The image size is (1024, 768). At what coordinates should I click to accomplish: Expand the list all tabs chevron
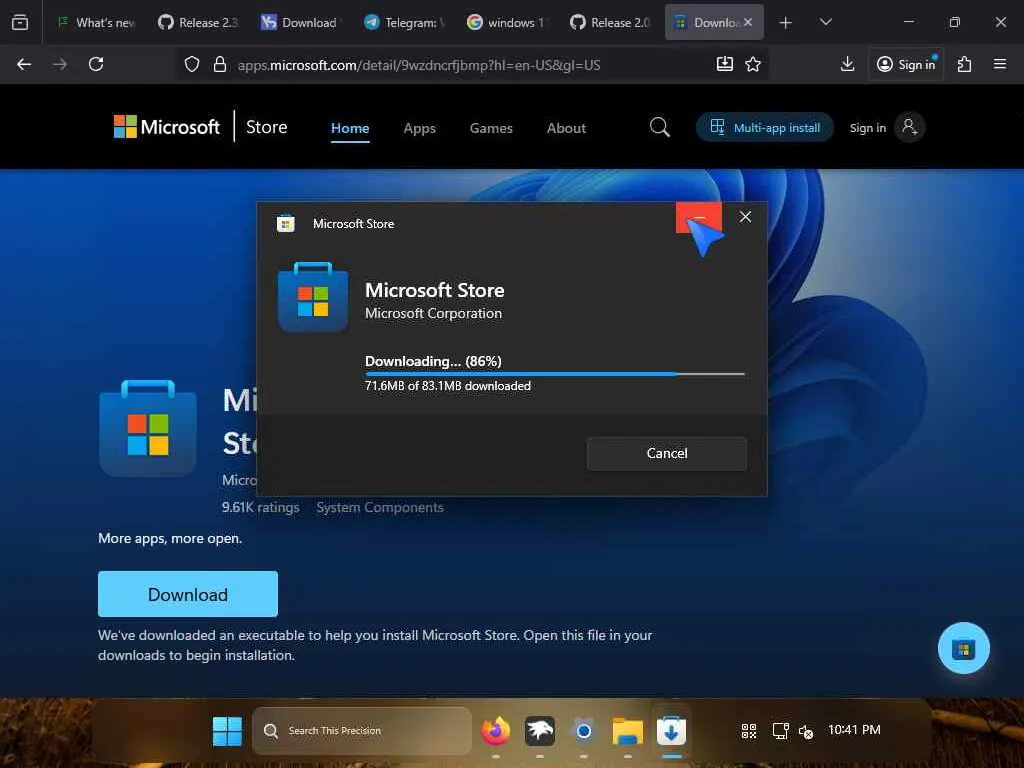pos(825,22)
